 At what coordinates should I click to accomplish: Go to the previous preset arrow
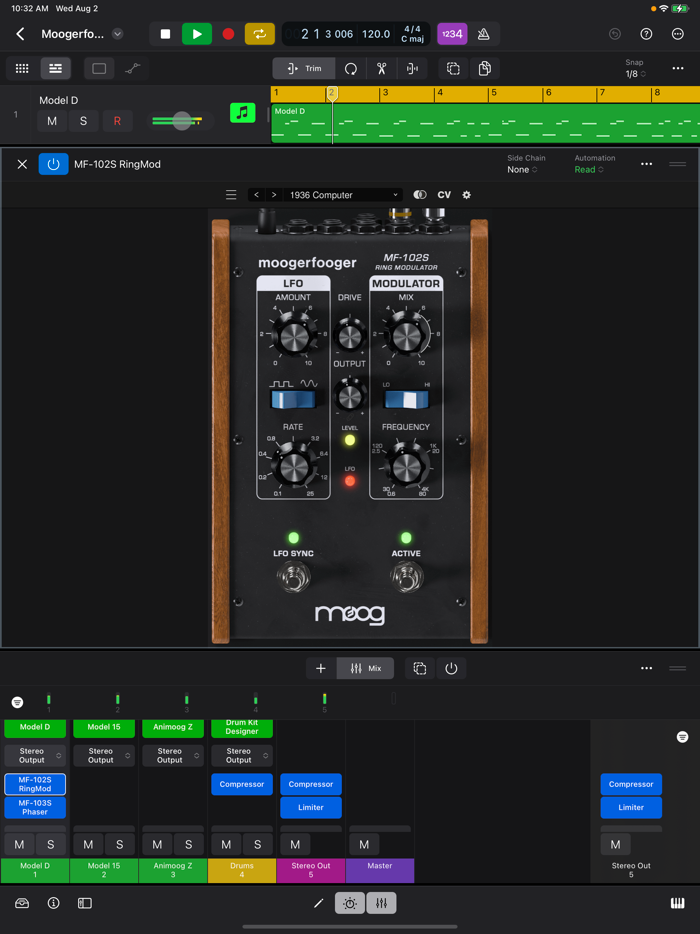pyautogui.click(x=256, y=195)
